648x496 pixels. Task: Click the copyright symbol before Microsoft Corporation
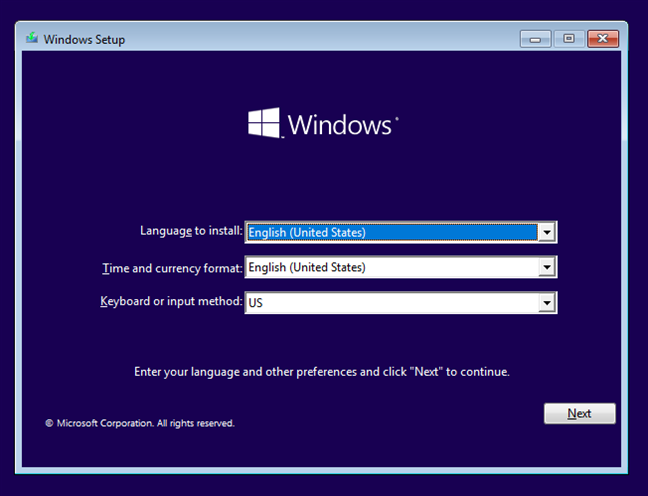[x=49, y=424]
